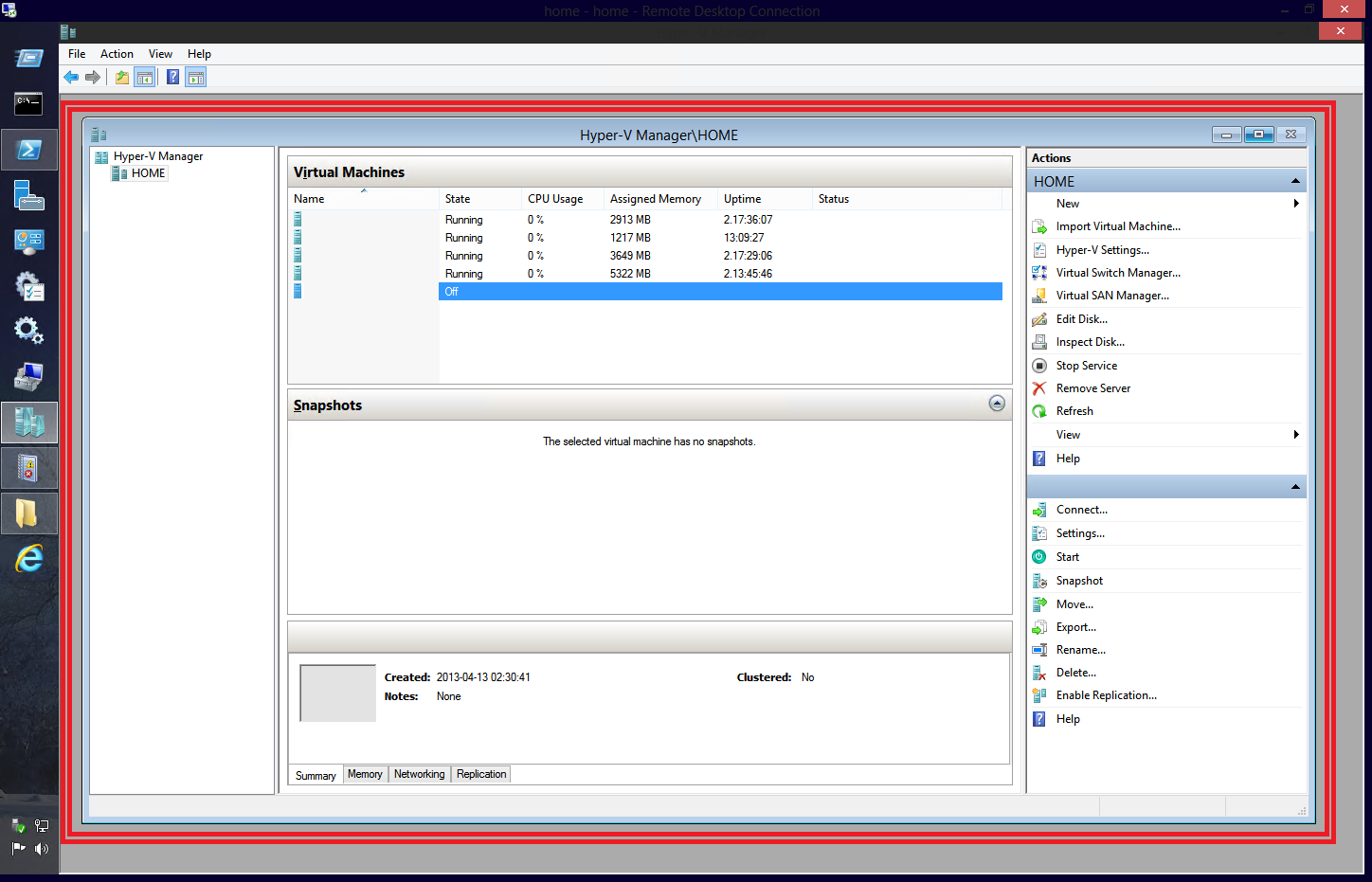Click the green Start power icon
The image size is (1372, 882).
[x=1039, y=557]
